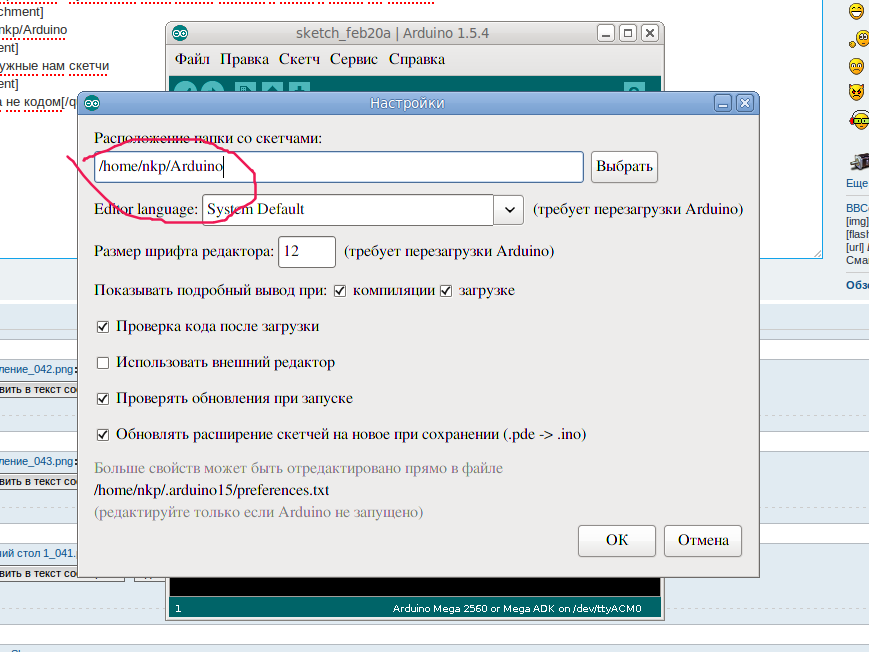This screenshot has width=869, height=652.
Task: Insert the wide-eyed smiley emoticon
Action: pyautogui.click(x=859, y=39)
